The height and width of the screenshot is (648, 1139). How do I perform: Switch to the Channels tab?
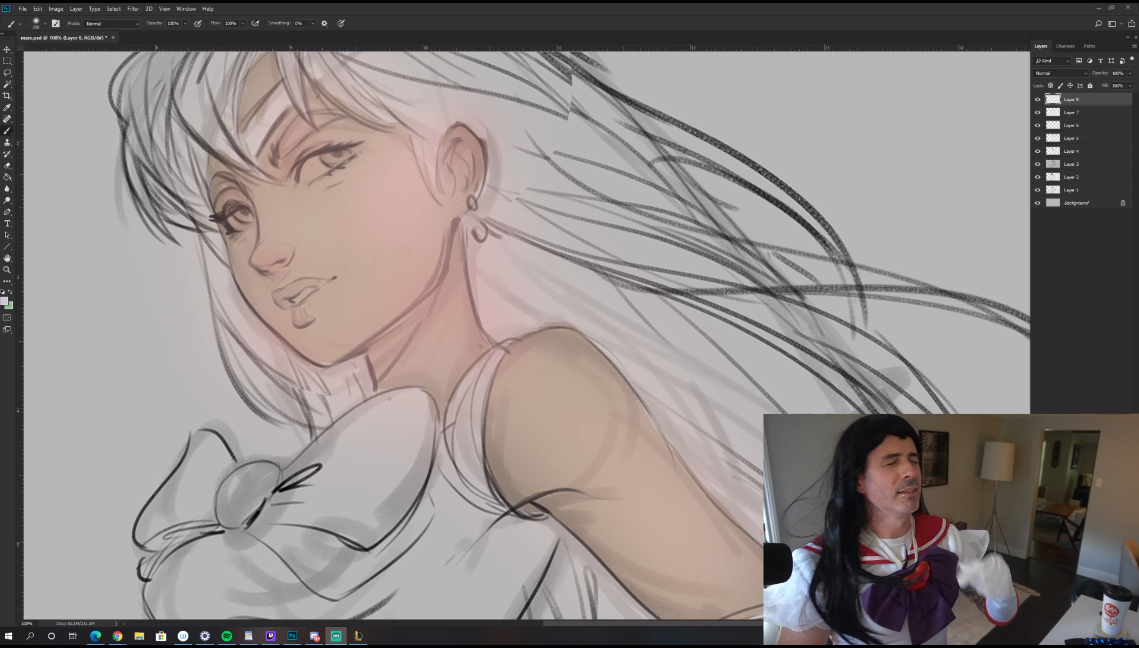pyautogui.click(x=1065, y=46)
